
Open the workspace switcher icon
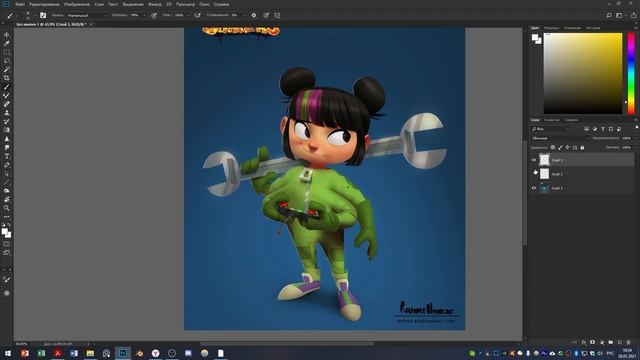[619, 15]
